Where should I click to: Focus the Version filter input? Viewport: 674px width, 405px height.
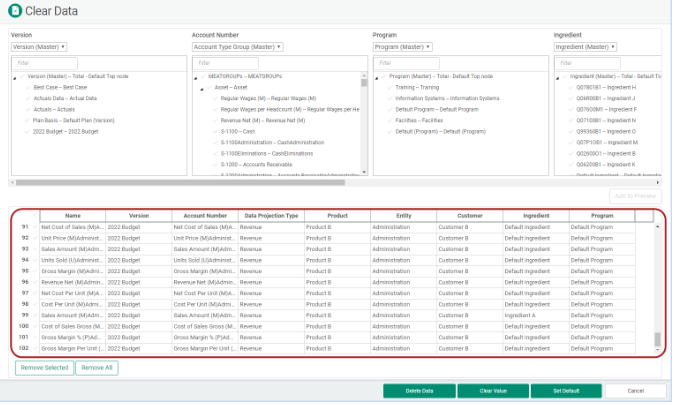[45, 63]
